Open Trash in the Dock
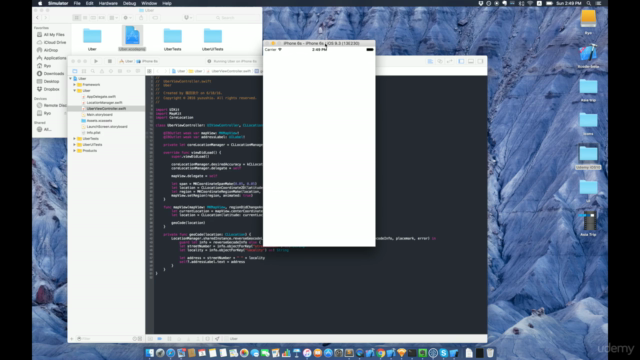This screenshot has height=360, width=640. point(490,353)
